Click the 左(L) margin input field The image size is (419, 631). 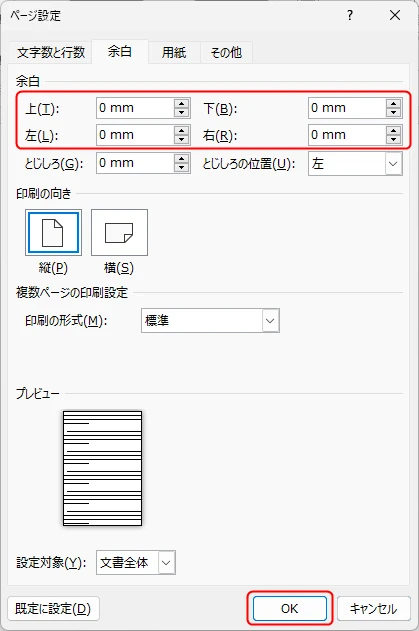(x=135, y=135)
